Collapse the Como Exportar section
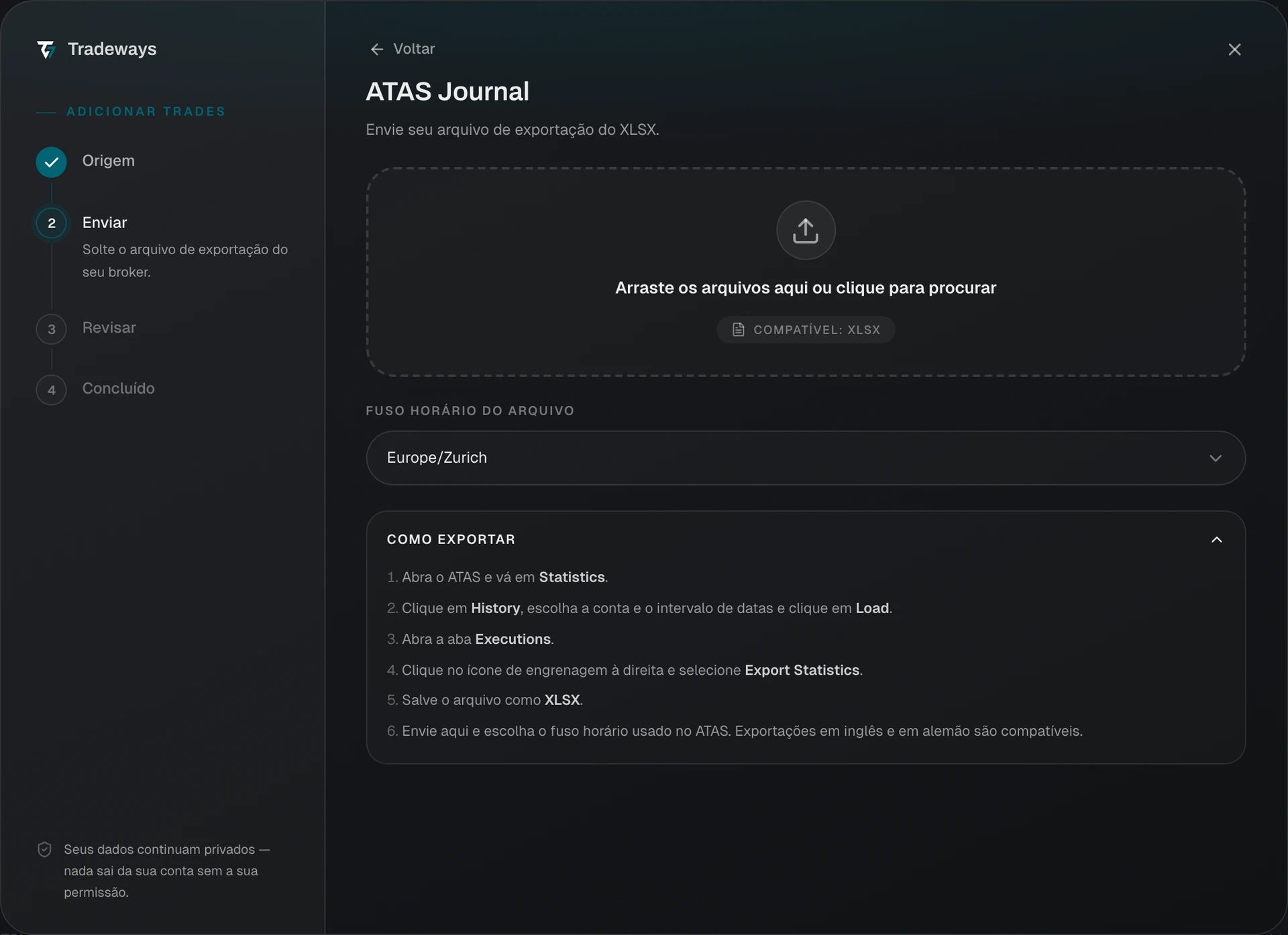 coord(1217,540)
